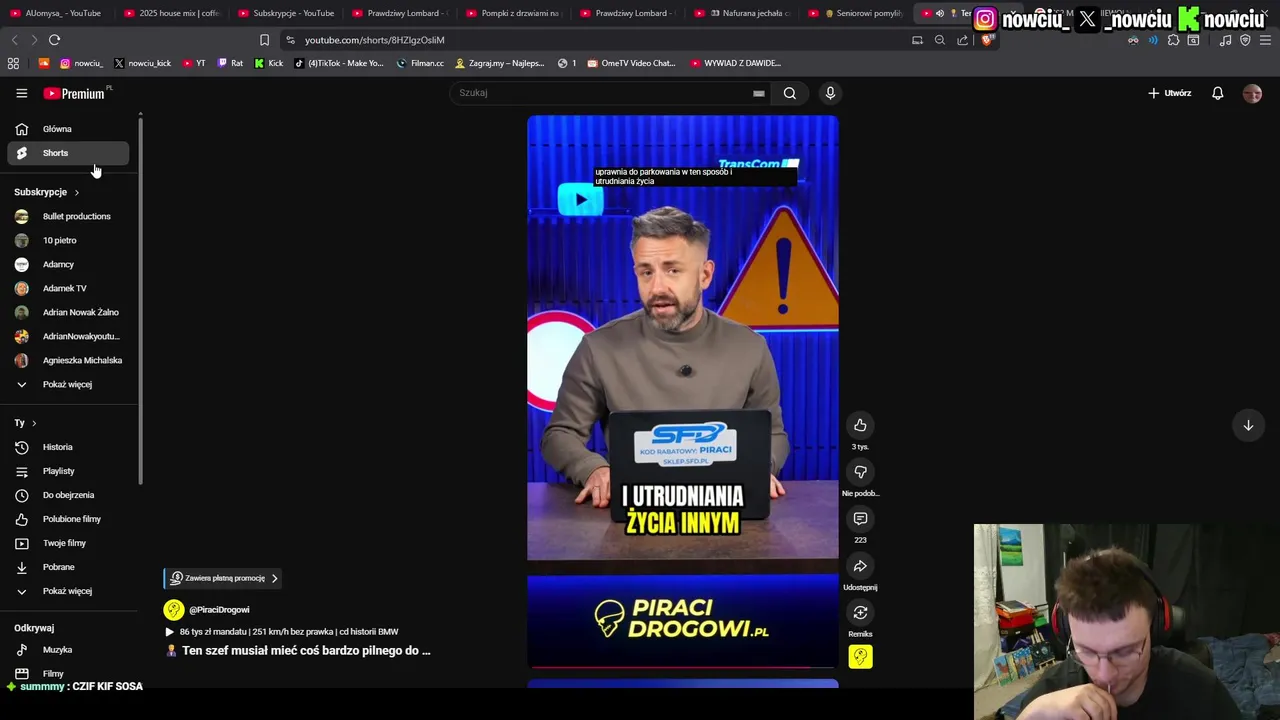Switch to the Pompki z drzwiami tab
1280x720 pixels.
[x=513, y=13]
